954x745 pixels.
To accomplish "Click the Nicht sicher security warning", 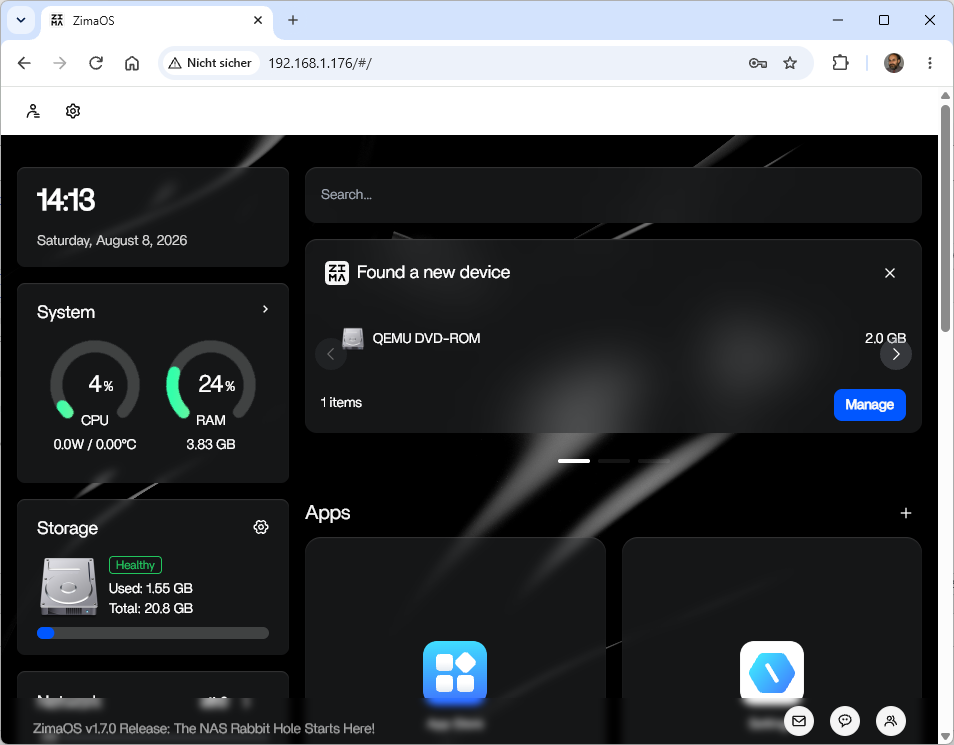I will (x=211, y=63).
